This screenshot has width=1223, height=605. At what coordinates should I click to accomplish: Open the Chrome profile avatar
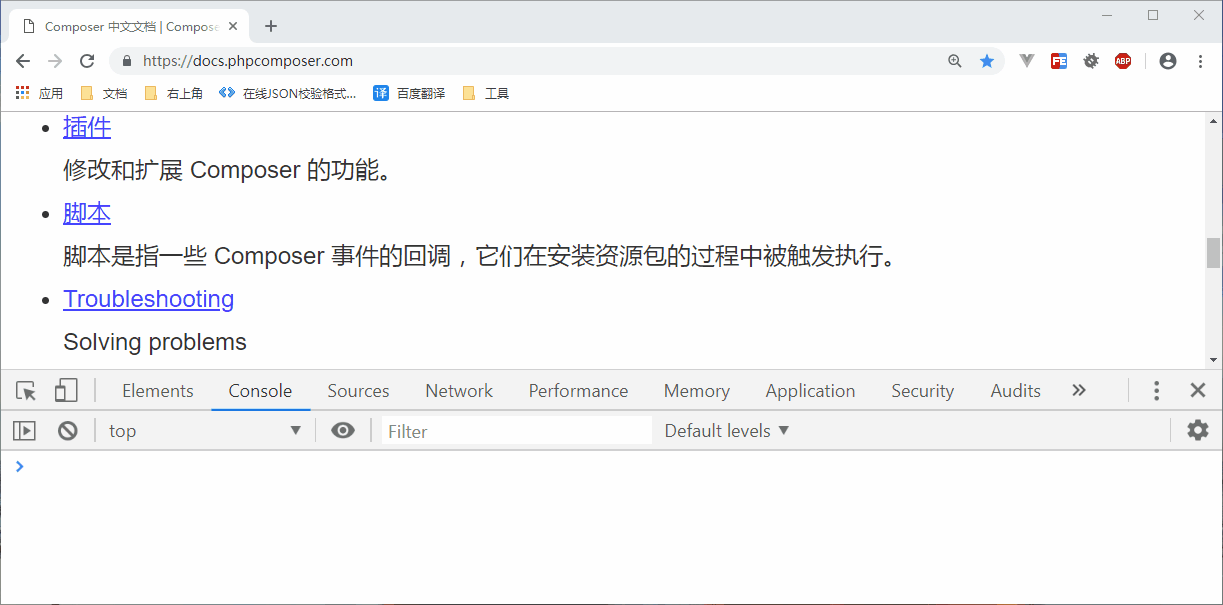click(x=1168, y=61)
